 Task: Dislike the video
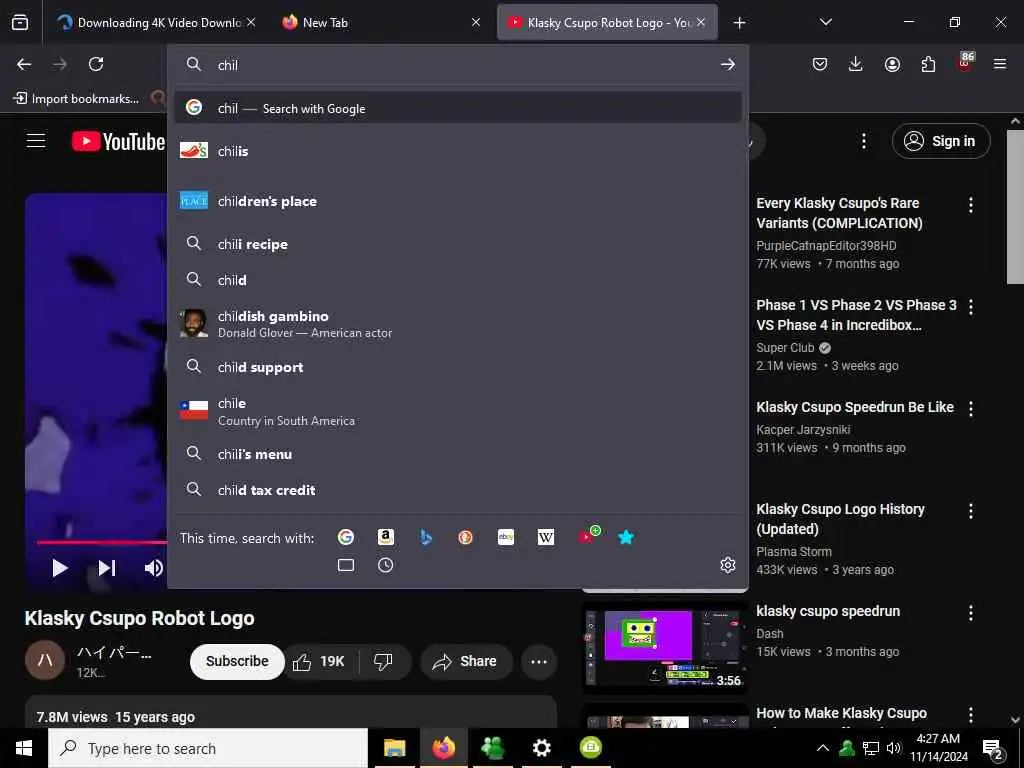pyautogui.click(x=383, y=662)
